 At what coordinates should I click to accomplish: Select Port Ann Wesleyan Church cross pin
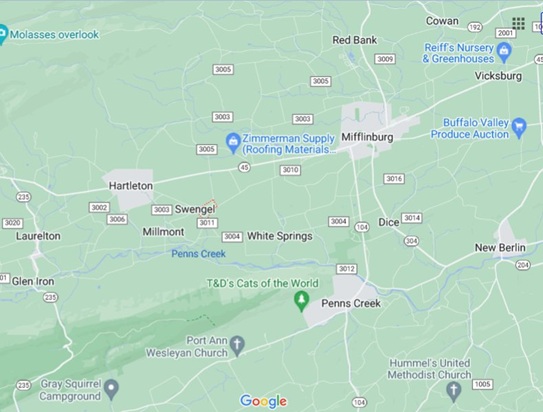pos(238,346)
